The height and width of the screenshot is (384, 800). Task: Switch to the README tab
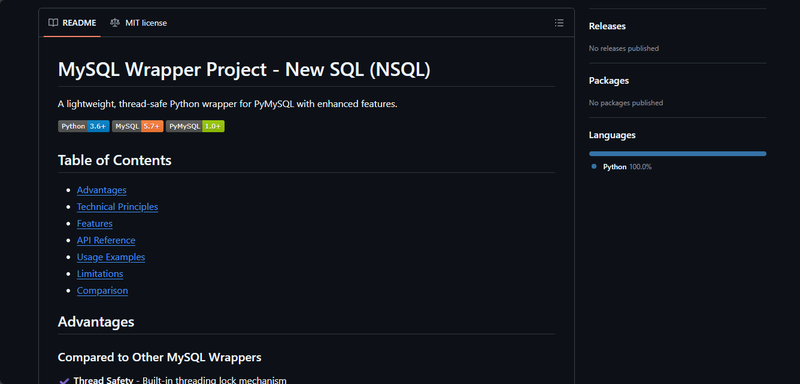tap(72, 23)
